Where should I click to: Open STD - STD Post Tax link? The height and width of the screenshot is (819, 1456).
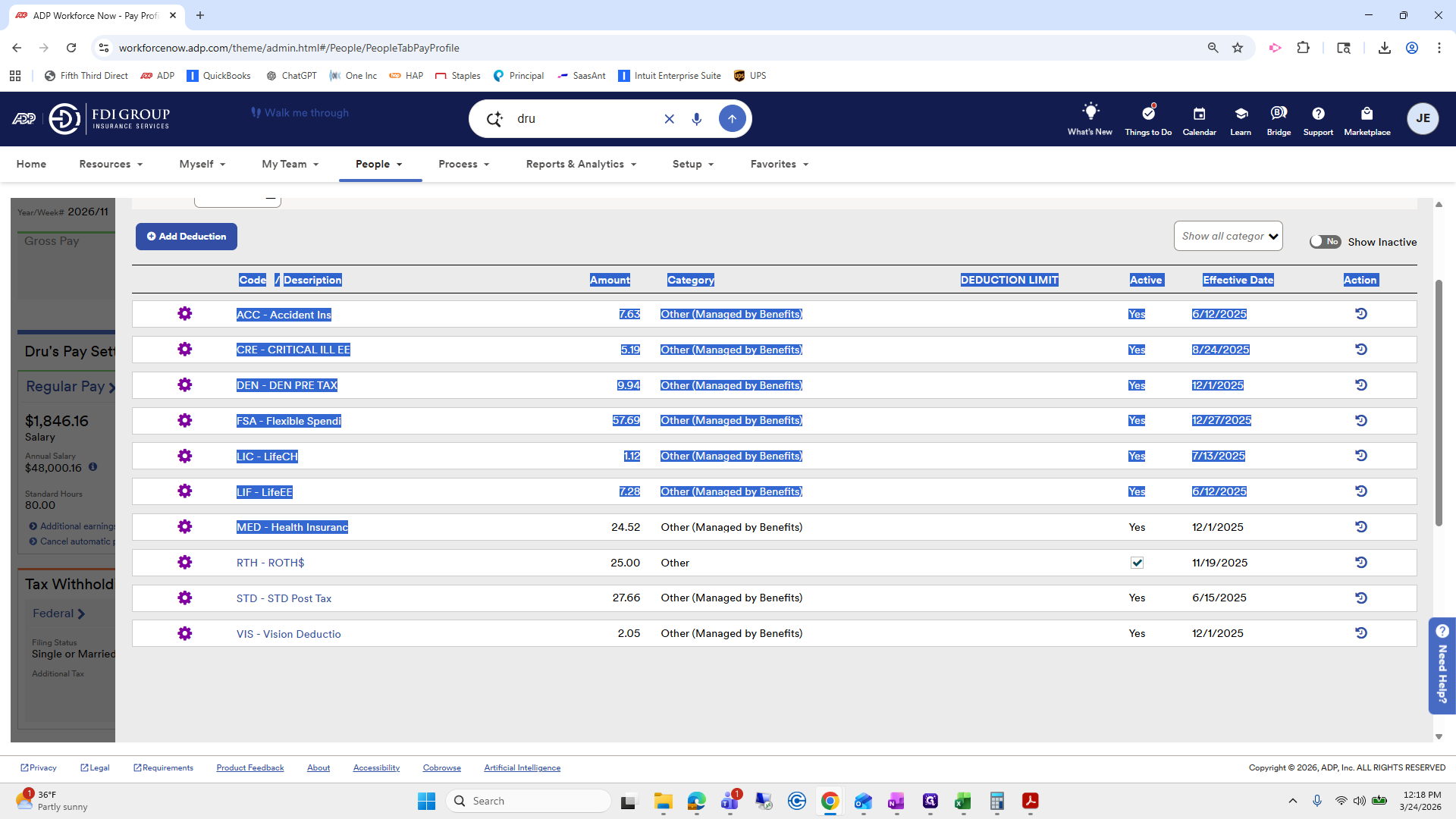(x=284, y=598)
